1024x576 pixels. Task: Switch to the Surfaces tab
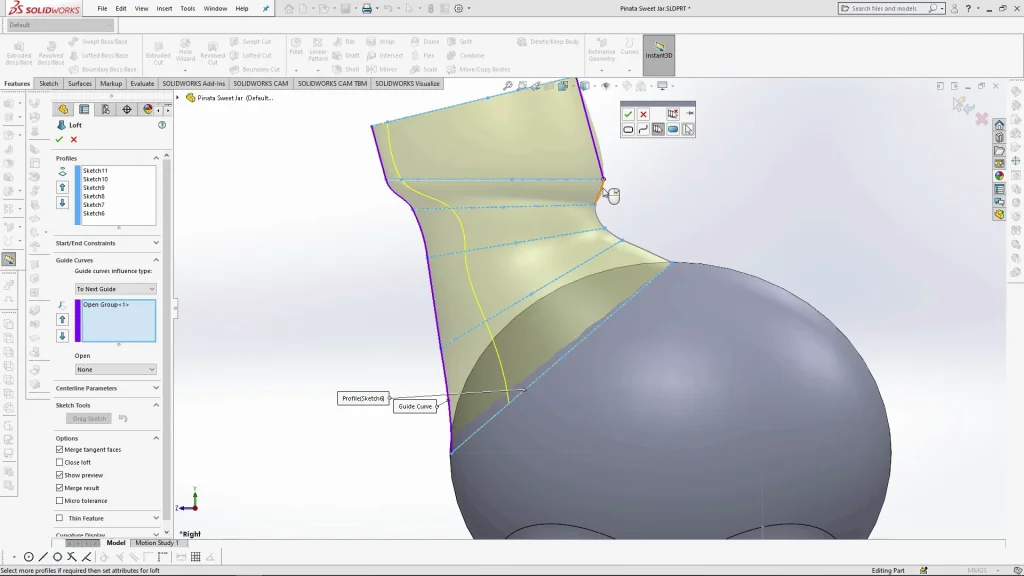[x=80, y=84]
